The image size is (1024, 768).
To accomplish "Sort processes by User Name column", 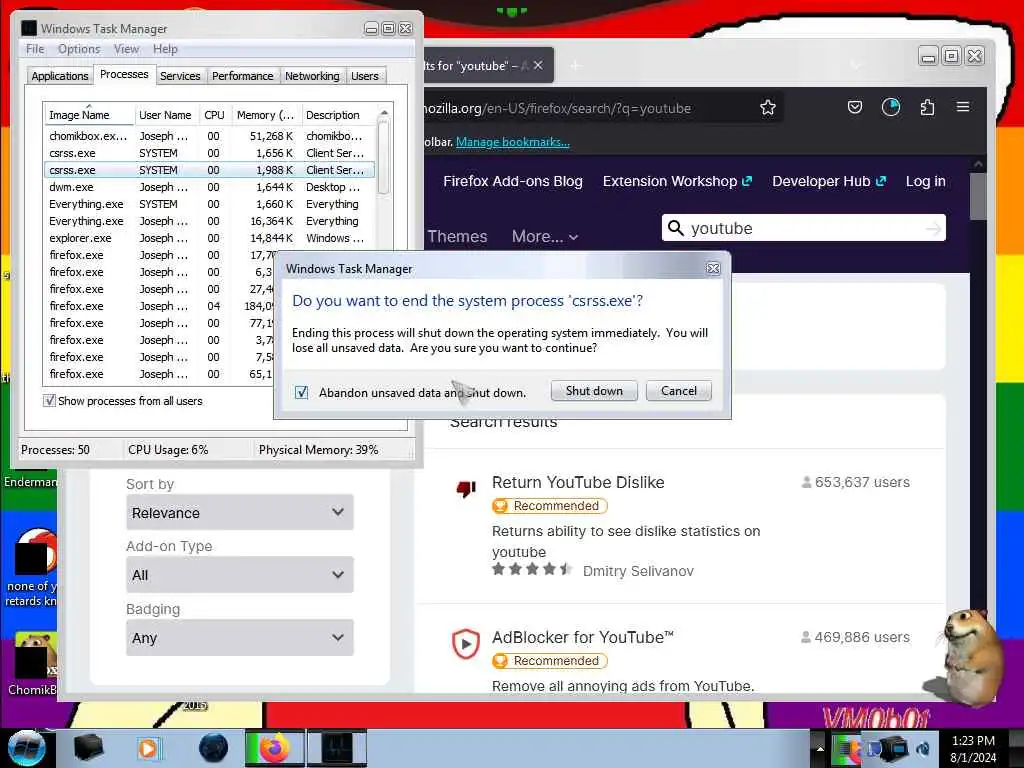I will [x=166, y=115].
